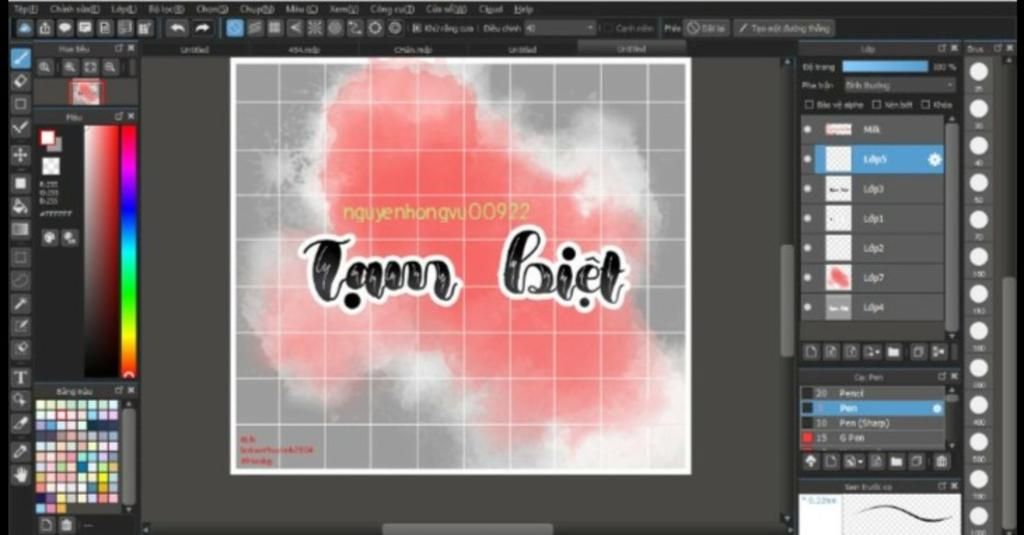Zoom out in Navigator panel
Screen dimensions: 1024x535
pos(110,67)
